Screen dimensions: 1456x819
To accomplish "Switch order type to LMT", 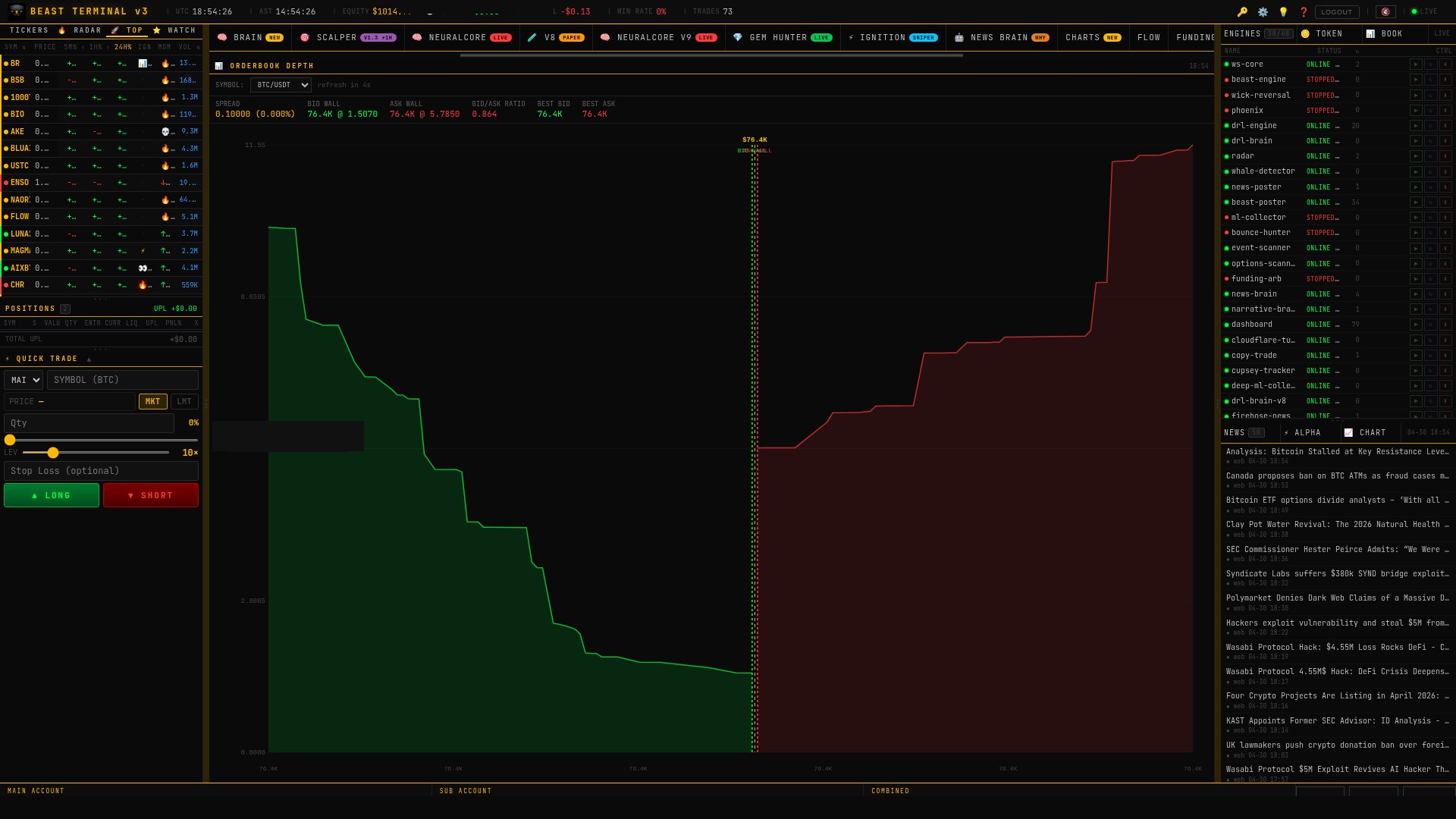I will [x=184, y=401].
